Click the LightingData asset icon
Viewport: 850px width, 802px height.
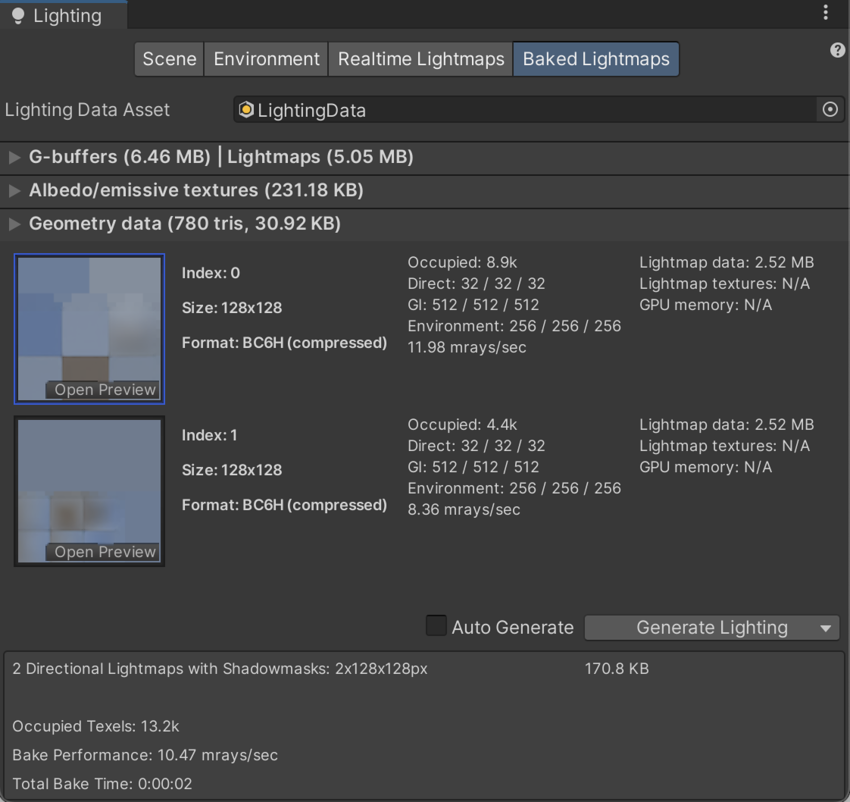point(246,110)
